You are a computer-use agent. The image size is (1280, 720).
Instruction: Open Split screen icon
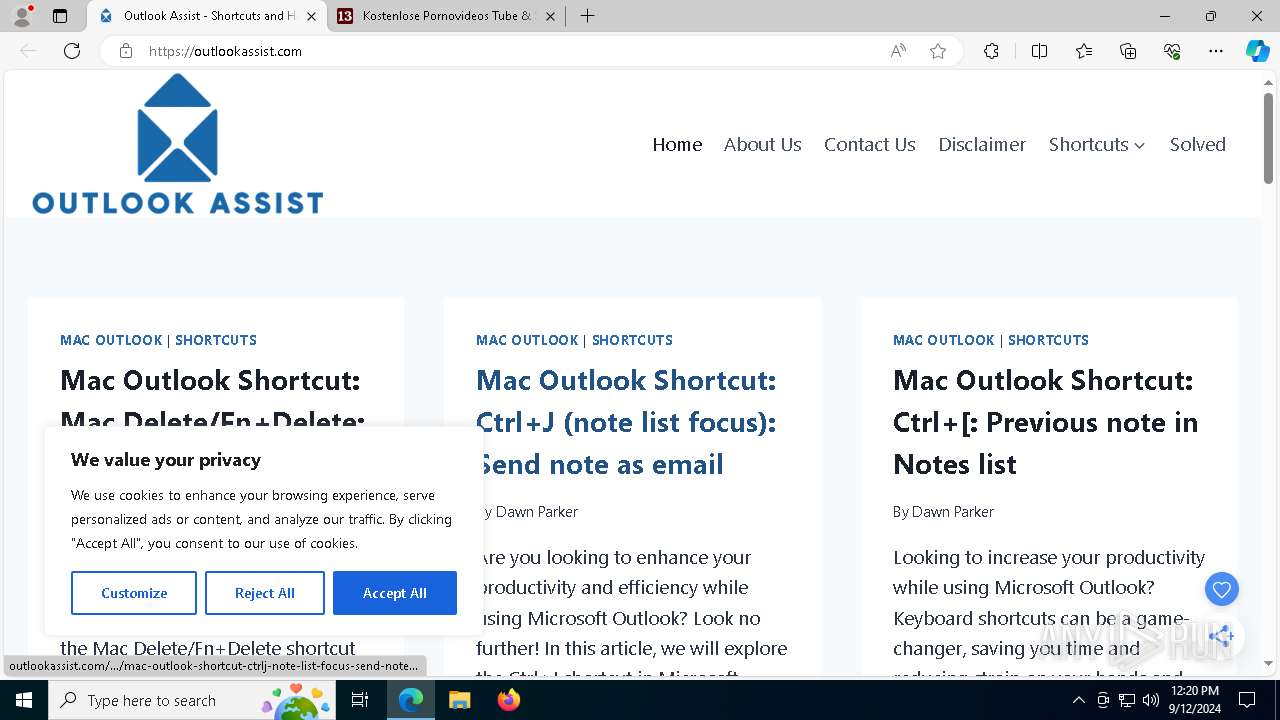tap(1039, 51)
